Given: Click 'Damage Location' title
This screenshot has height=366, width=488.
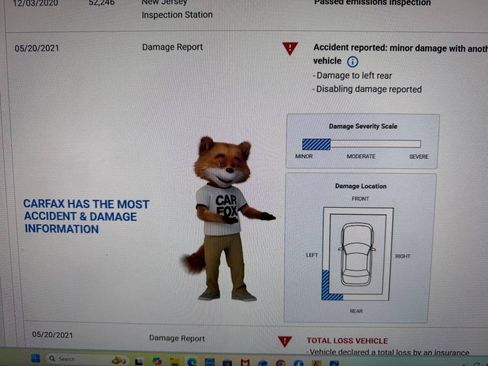Looking at the screenshot, I should 361,186.
